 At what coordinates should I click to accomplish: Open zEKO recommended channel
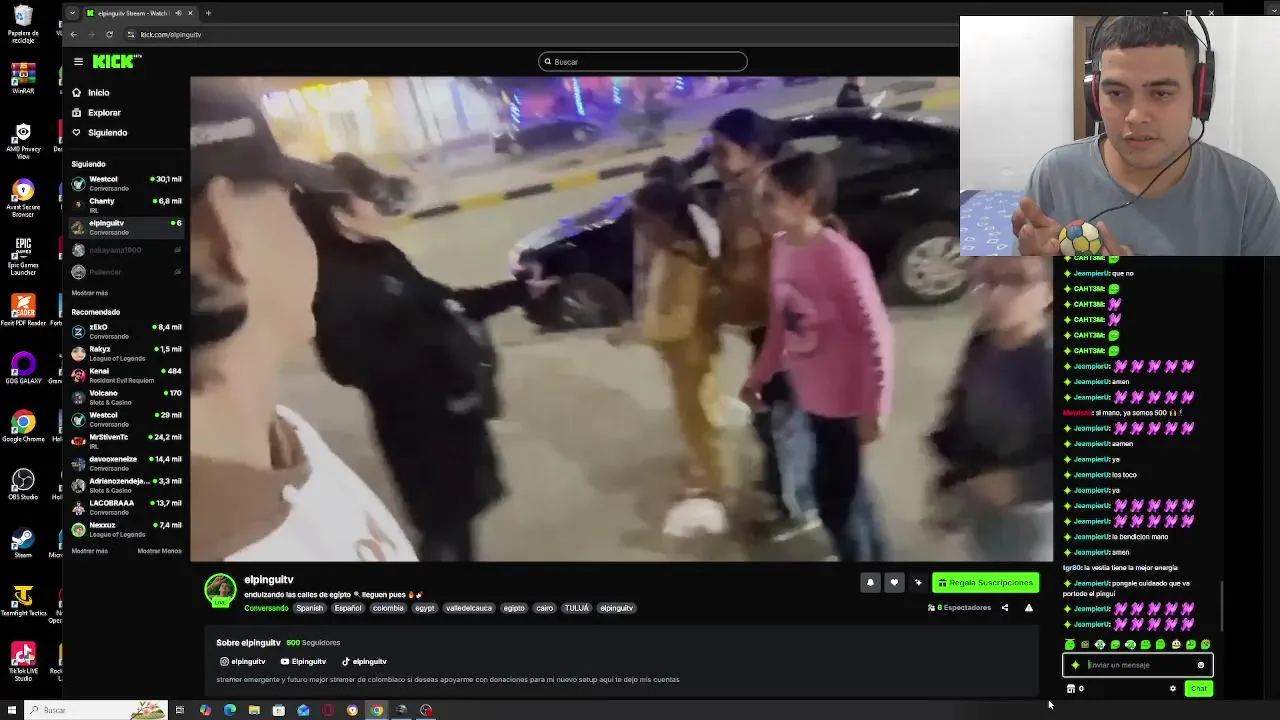127,331
